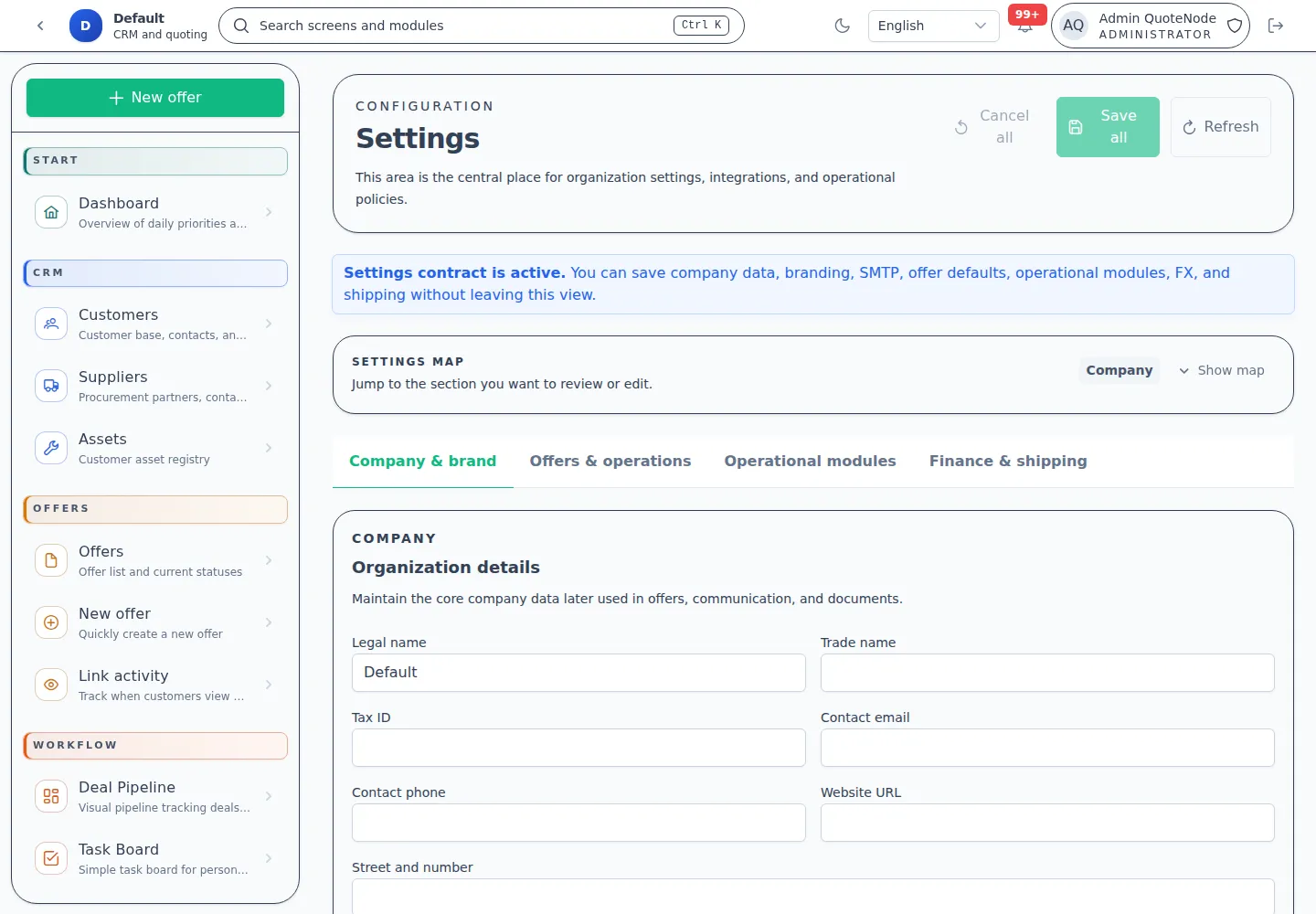Viewport: 1316px width, 914px height.
Task: Click the Contact phone input field
Action: point(578,823)
